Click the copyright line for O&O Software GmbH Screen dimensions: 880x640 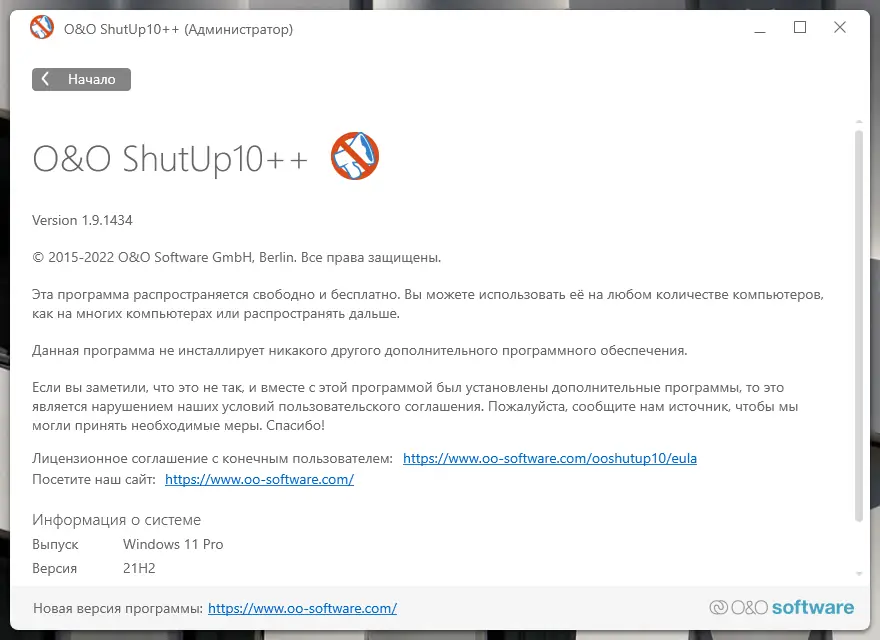[236, 258]
